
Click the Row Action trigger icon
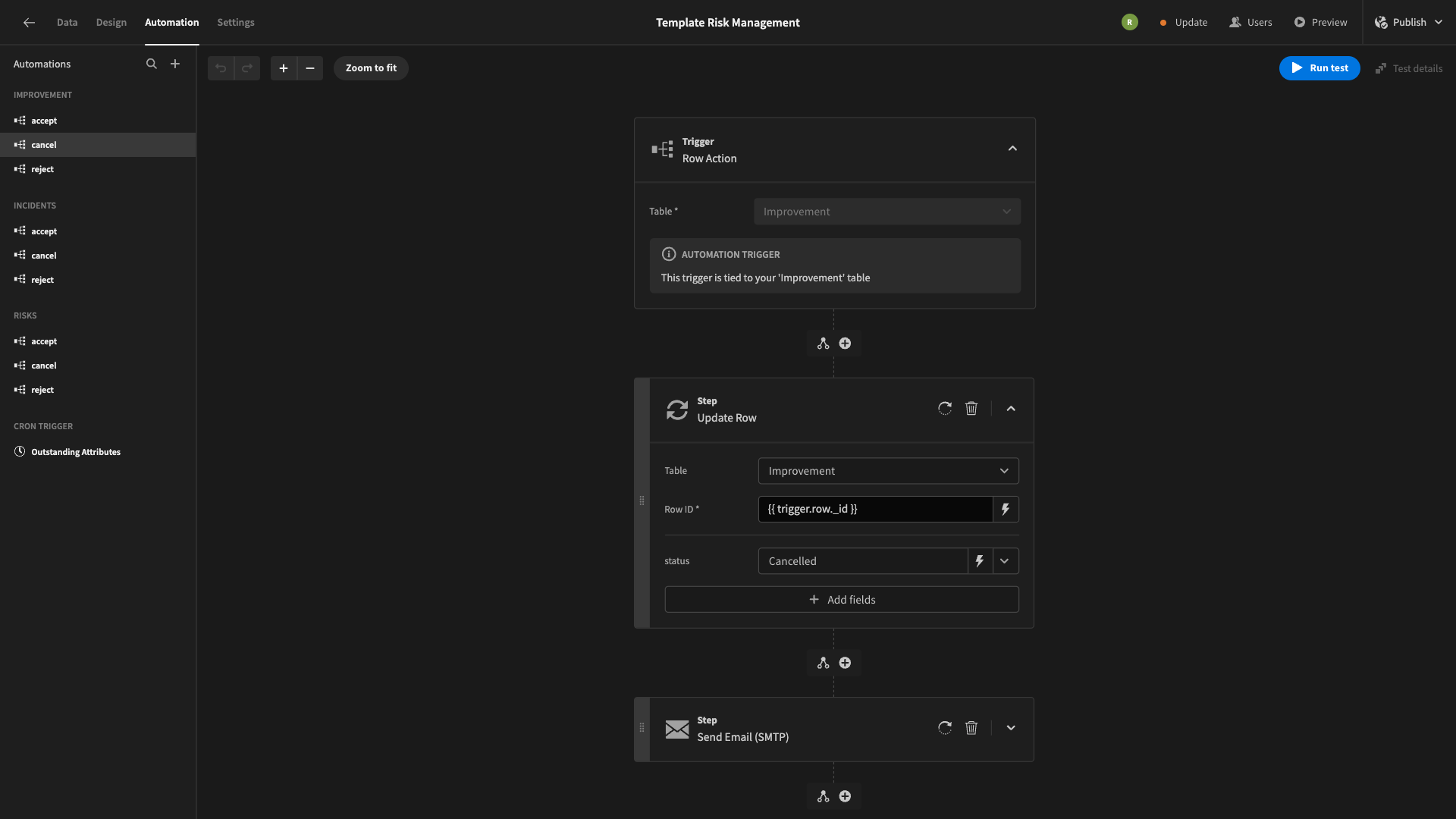[661, 149]
